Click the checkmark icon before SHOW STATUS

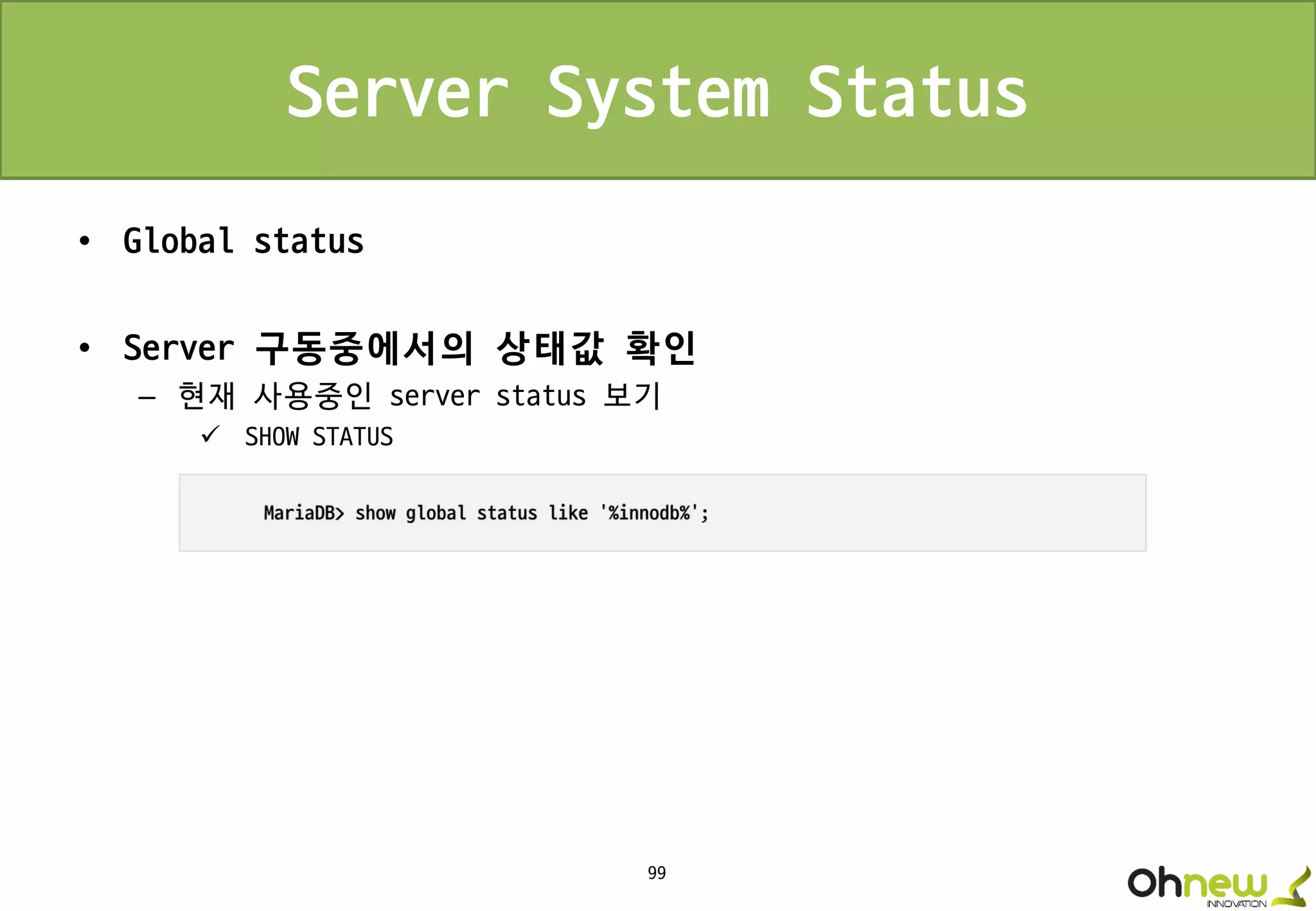pos(210,435)
